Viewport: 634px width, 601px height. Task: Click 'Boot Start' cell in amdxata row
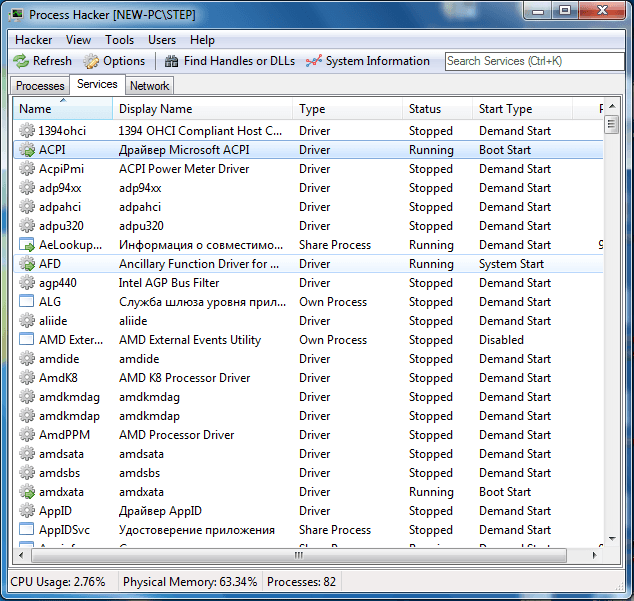click(505, 492)
